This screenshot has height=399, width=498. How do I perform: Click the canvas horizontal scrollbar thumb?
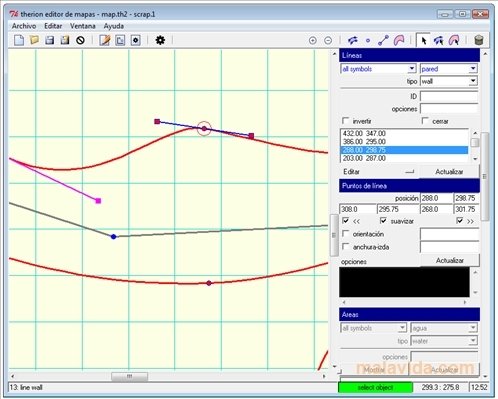coord(129,376)
